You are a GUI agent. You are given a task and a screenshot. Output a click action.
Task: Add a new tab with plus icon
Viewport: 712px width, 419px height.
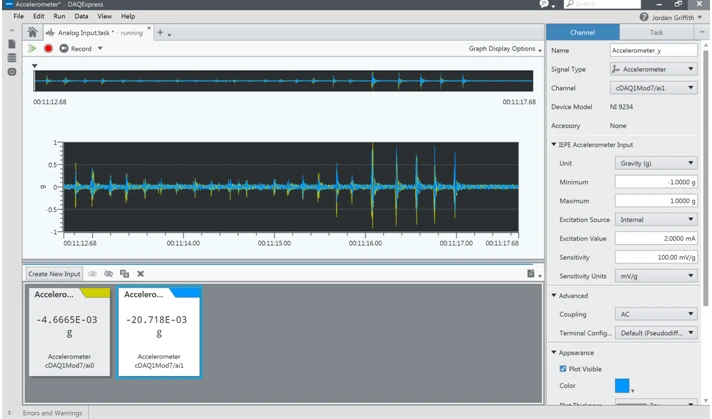(x=160, y=33)
